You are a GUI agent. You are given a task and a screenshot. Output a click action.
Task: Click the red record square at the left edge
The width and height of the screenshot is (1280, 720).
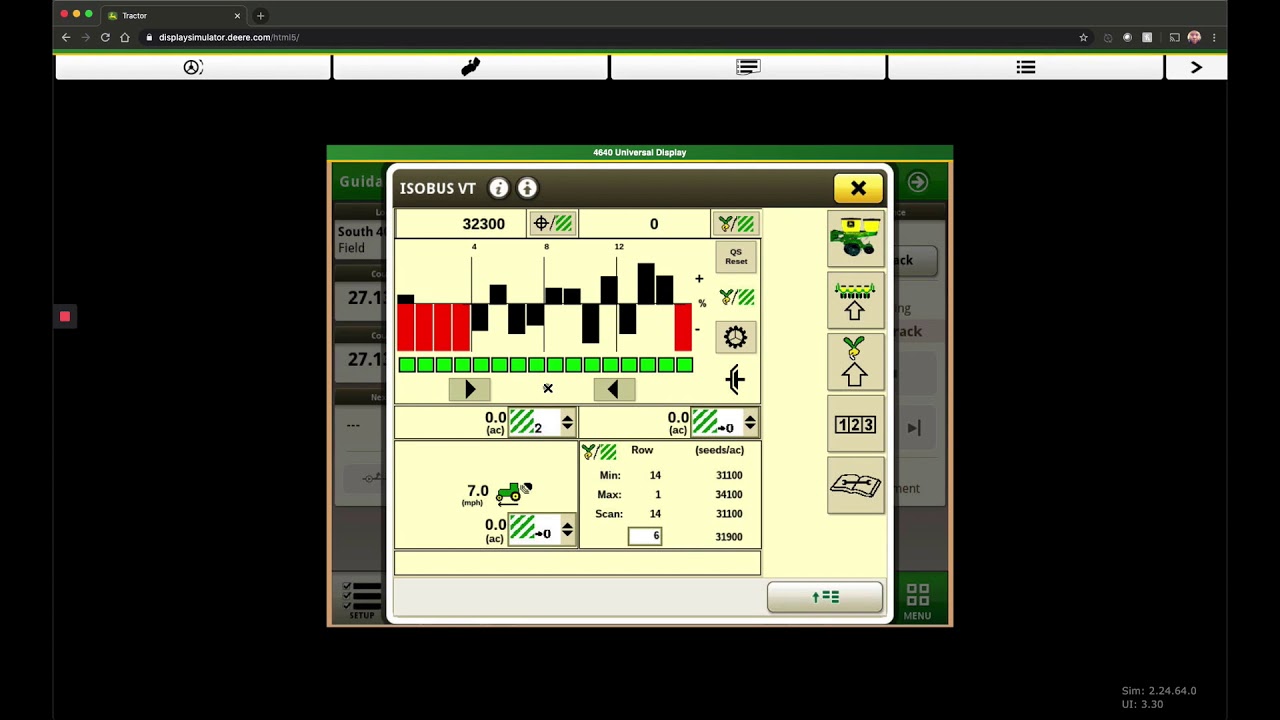[65, 317]
